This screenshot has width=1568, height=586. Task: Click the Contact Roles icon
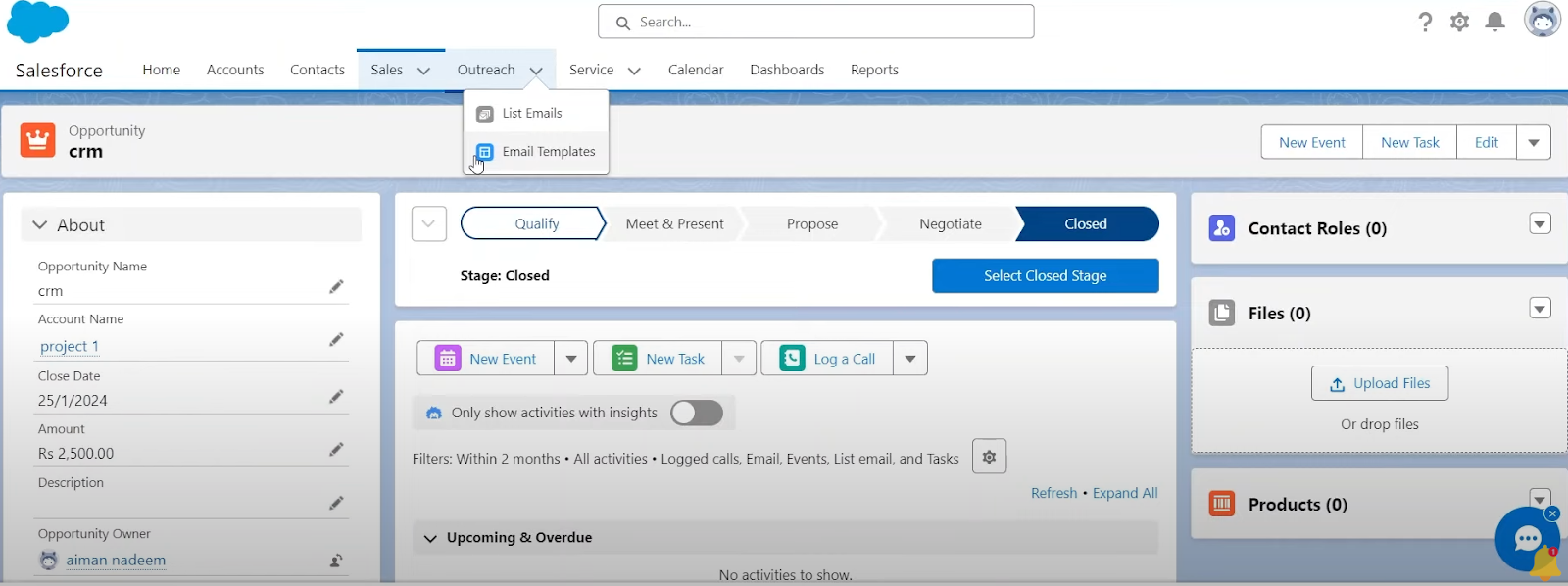pos(1222,228)
